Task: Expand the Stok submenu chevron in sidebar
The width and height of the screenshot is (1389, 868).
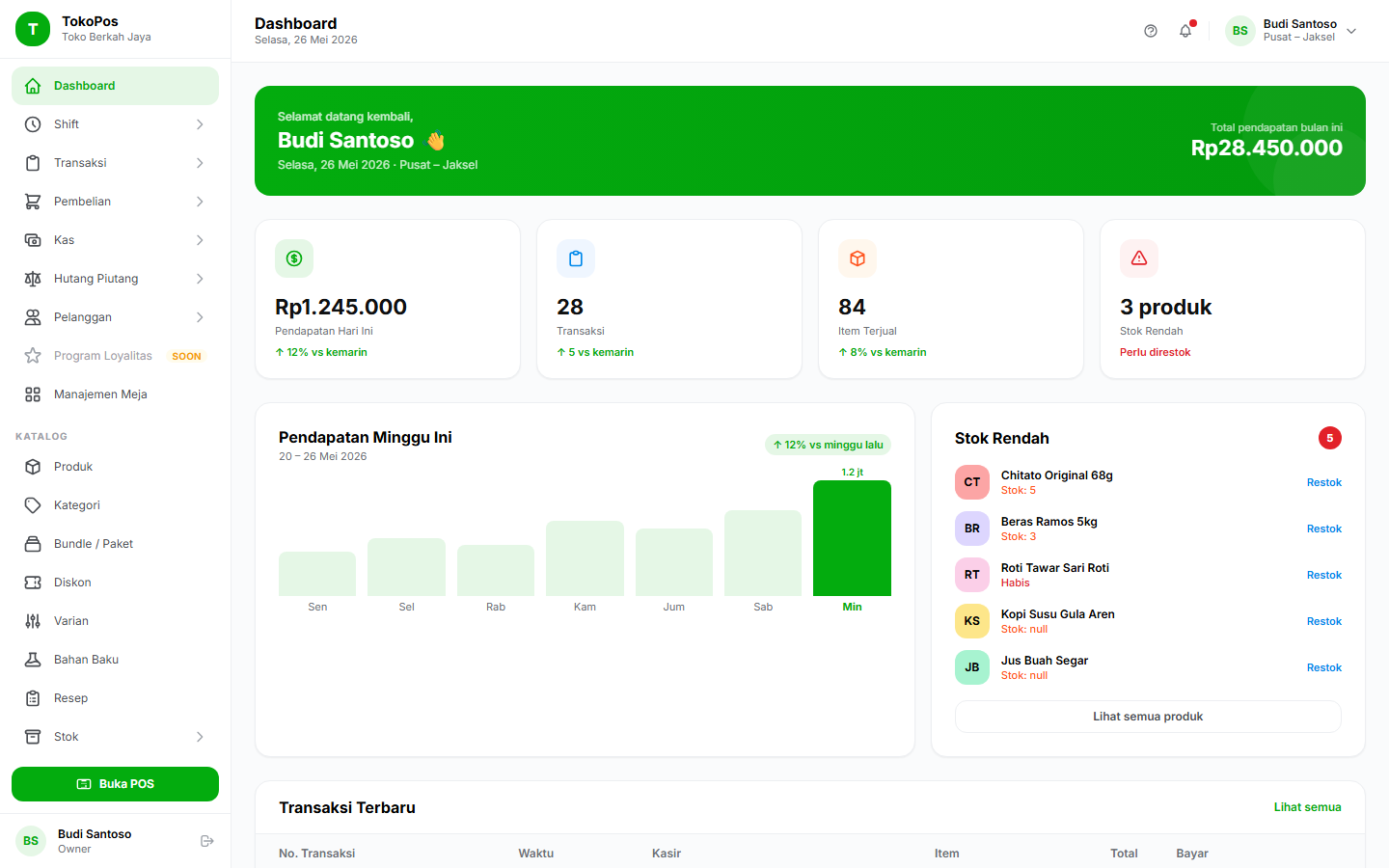Action: 200,737
